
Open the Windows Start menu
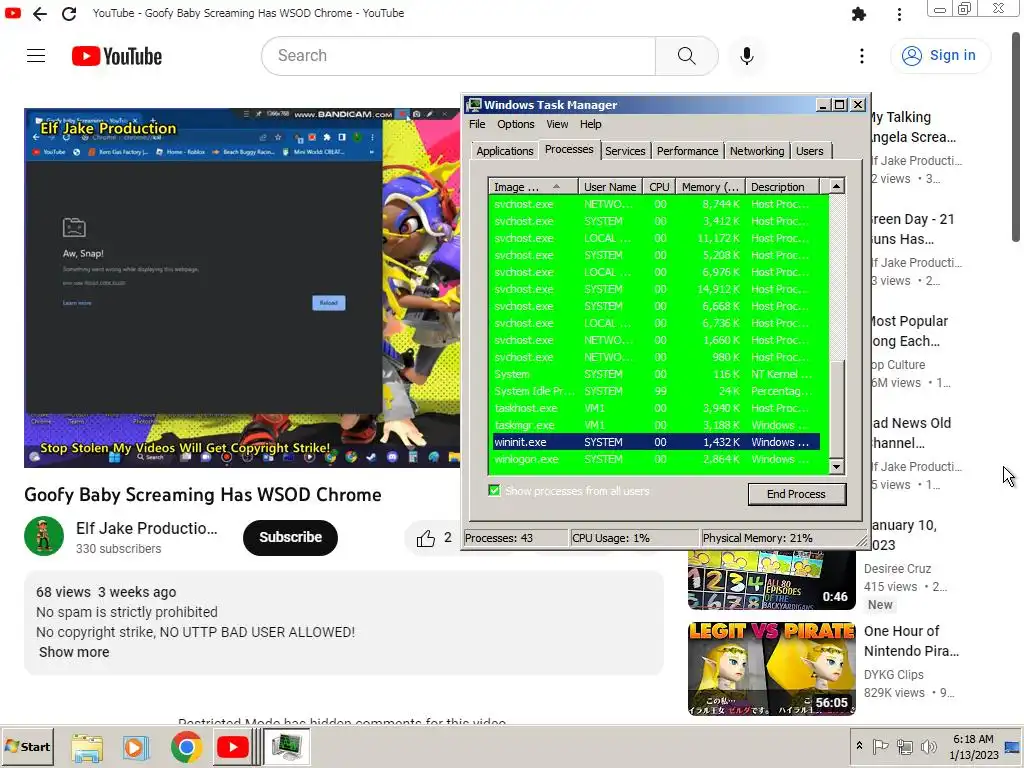click(x=28, y=746)
